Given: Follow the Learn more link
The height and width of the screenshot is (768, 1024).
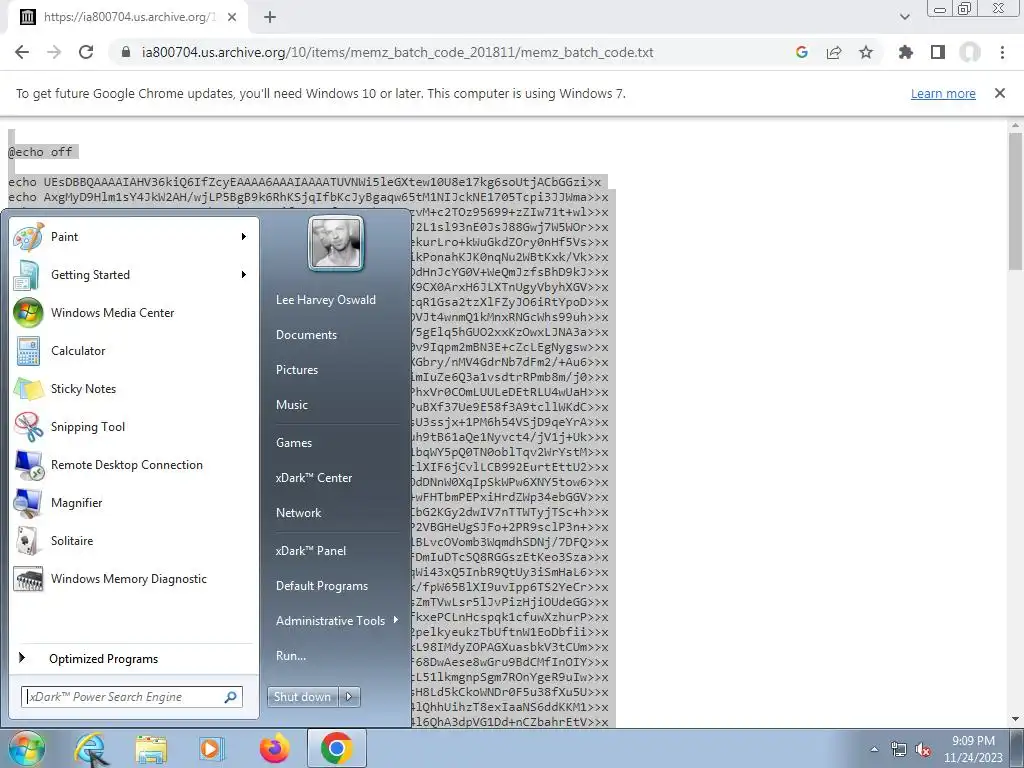Looking at the screenshot, I should coord(943,93).
